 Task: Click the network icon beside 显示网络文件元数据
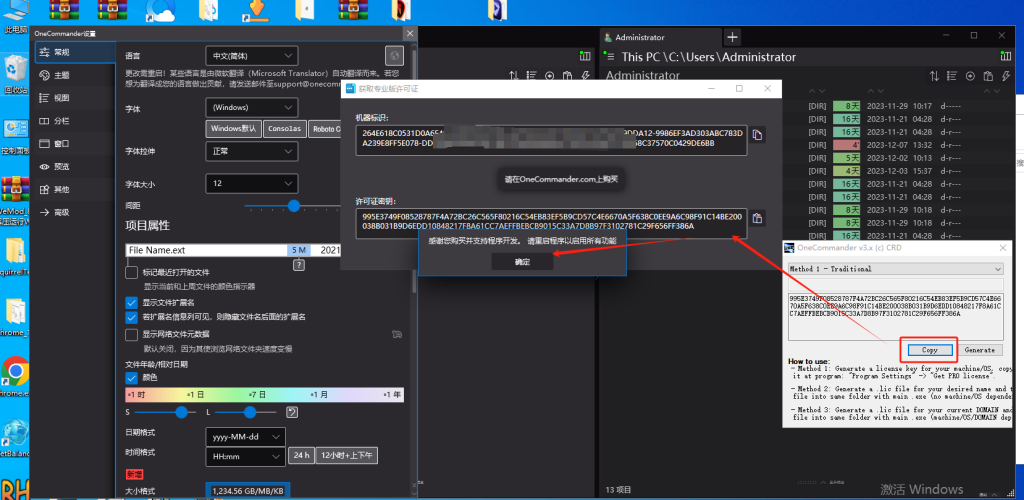[x=396, y=334]
